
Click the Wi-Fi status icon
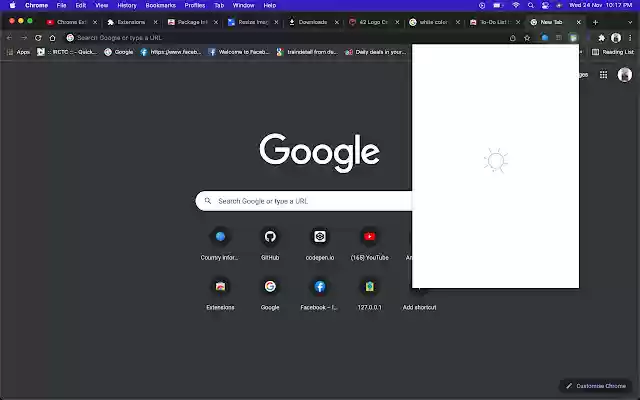[516, 5]
